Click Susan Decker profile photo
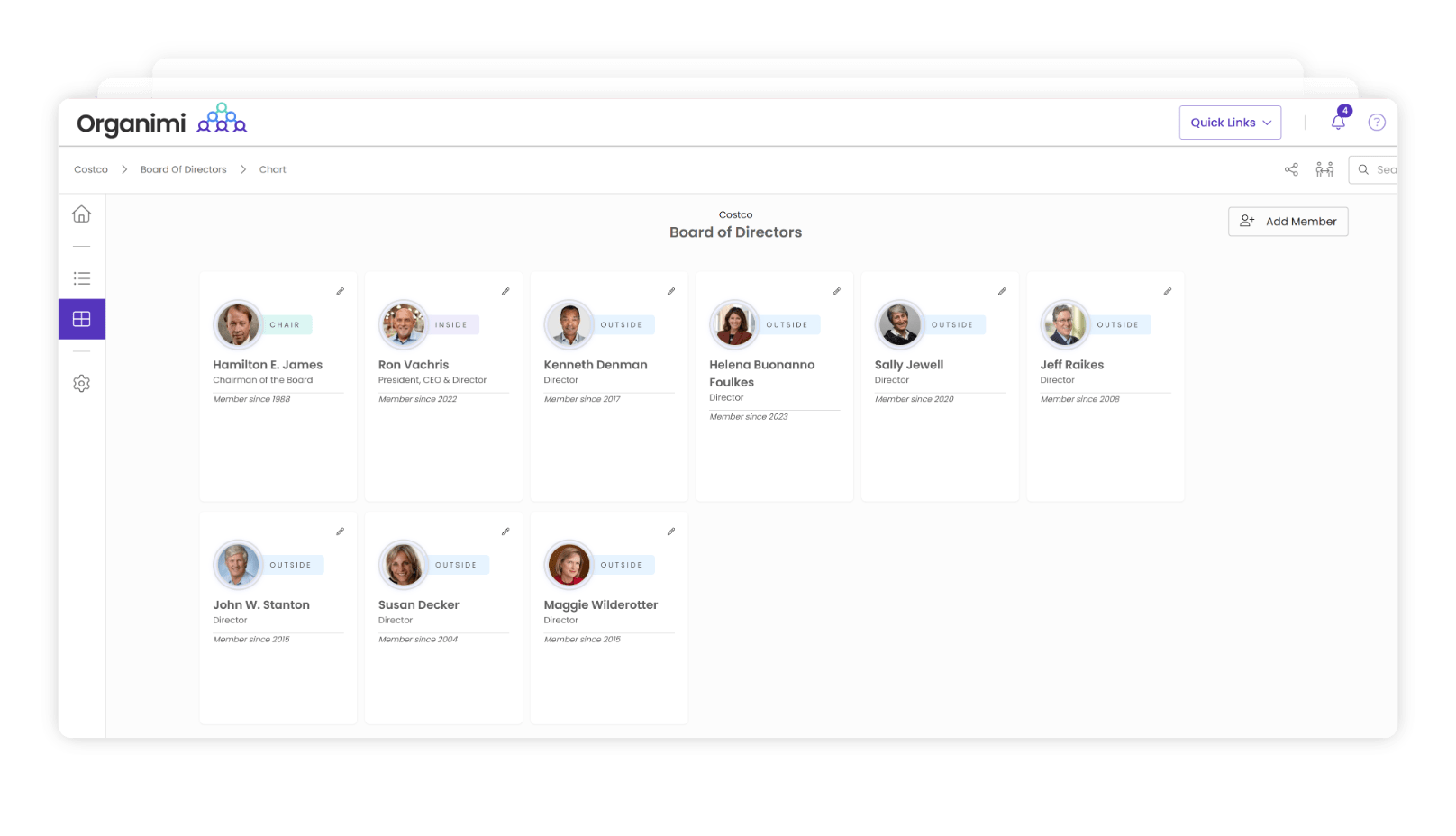Image resolution: width=1456 pixels, height=836 pixels. [x=404, y=565]
